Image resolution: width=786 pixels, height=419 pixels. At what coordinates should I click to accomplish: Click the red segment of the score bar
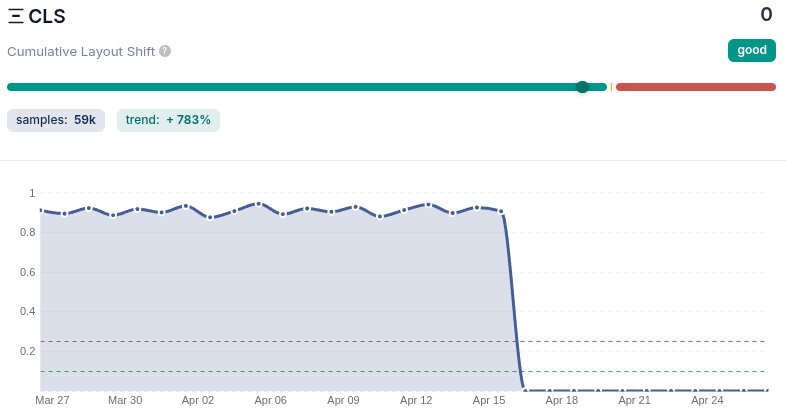point(695,87)
